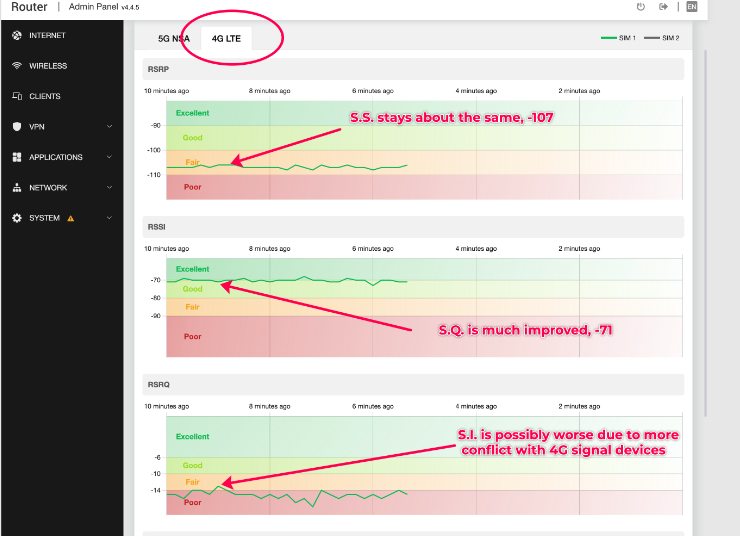The width and height of the screenshot is (740, 536).
Task: Expand the Network menu chevron
Action: coord(109,187)
